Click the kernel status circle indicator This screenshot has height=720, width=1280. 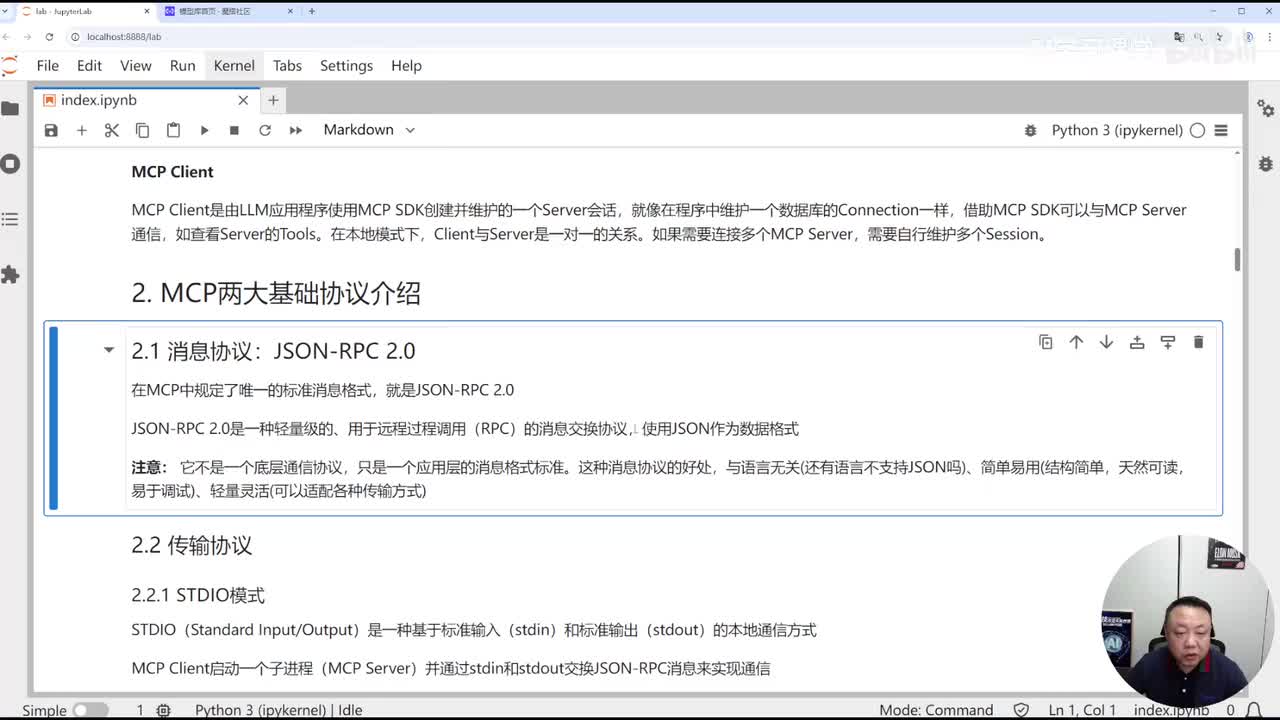[x=1197, y=130]
